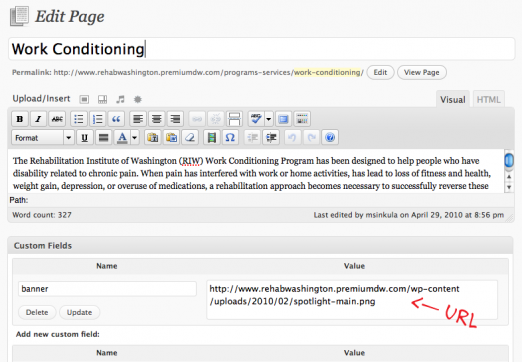This screenshot has width=522, height=362.
Task: Apply Blockquote formatting
Action: click(116, 119)
